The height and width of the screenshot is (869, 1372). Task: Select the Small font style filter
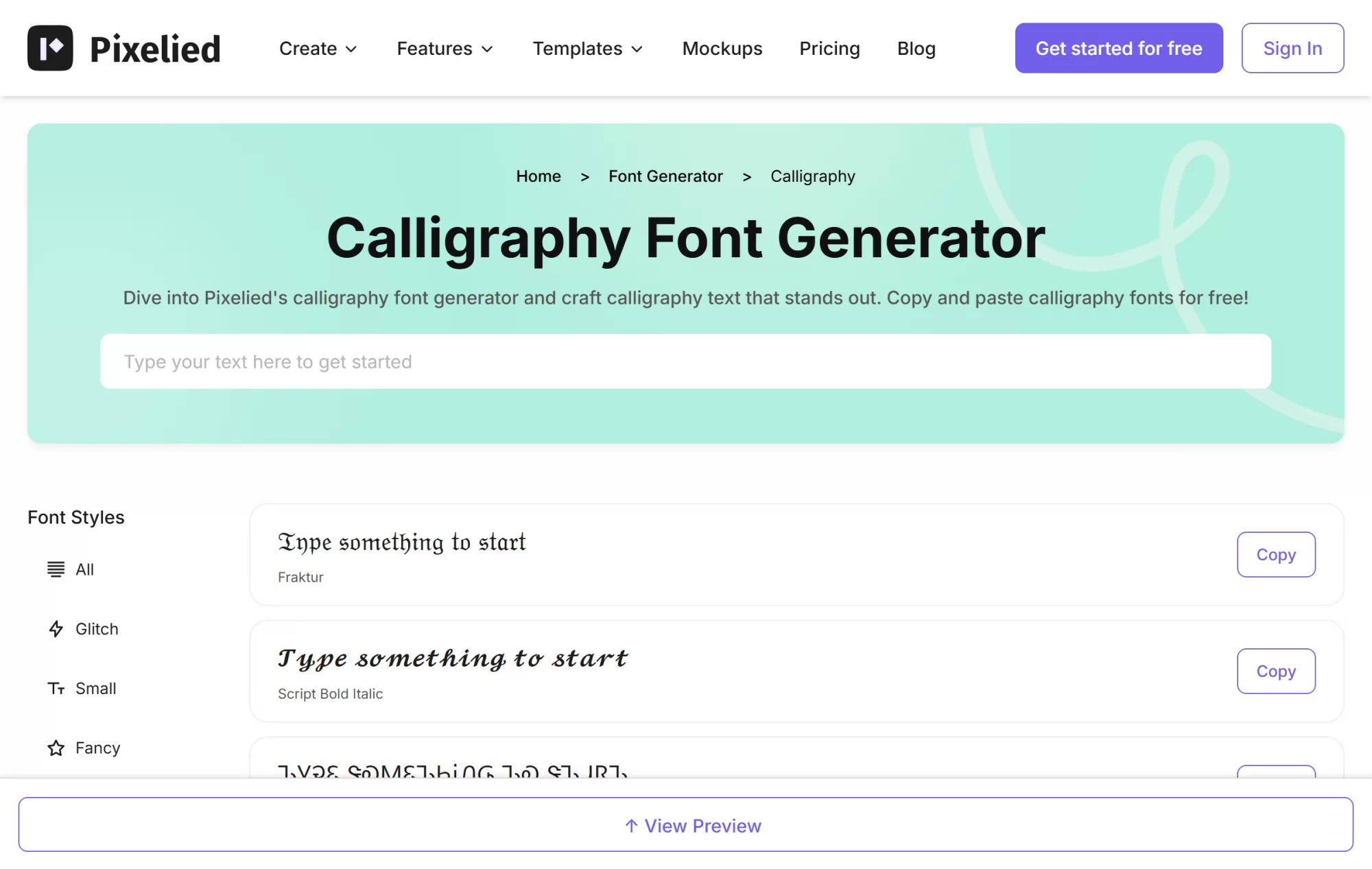click(82, 688)
